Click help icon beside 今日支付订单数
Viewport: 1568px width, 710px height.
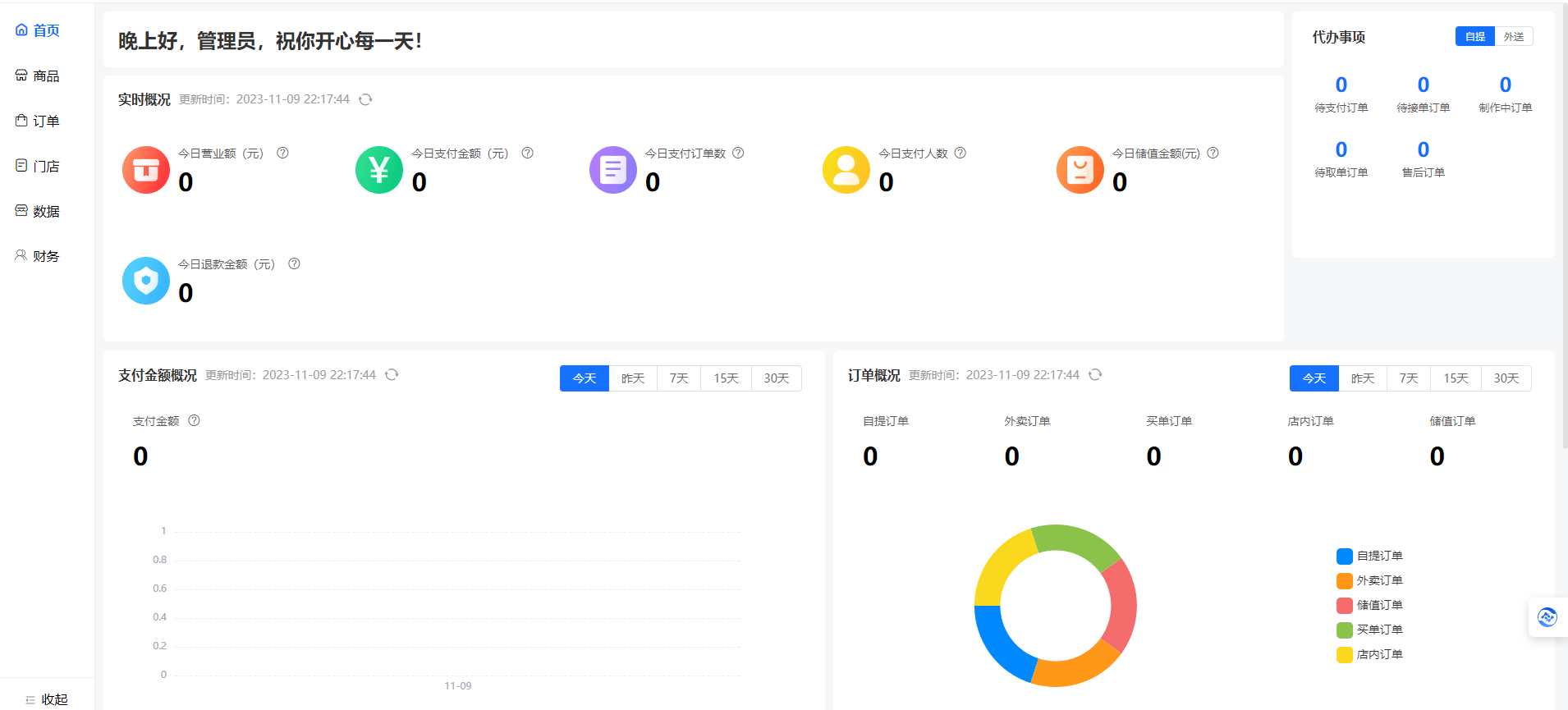738,153
